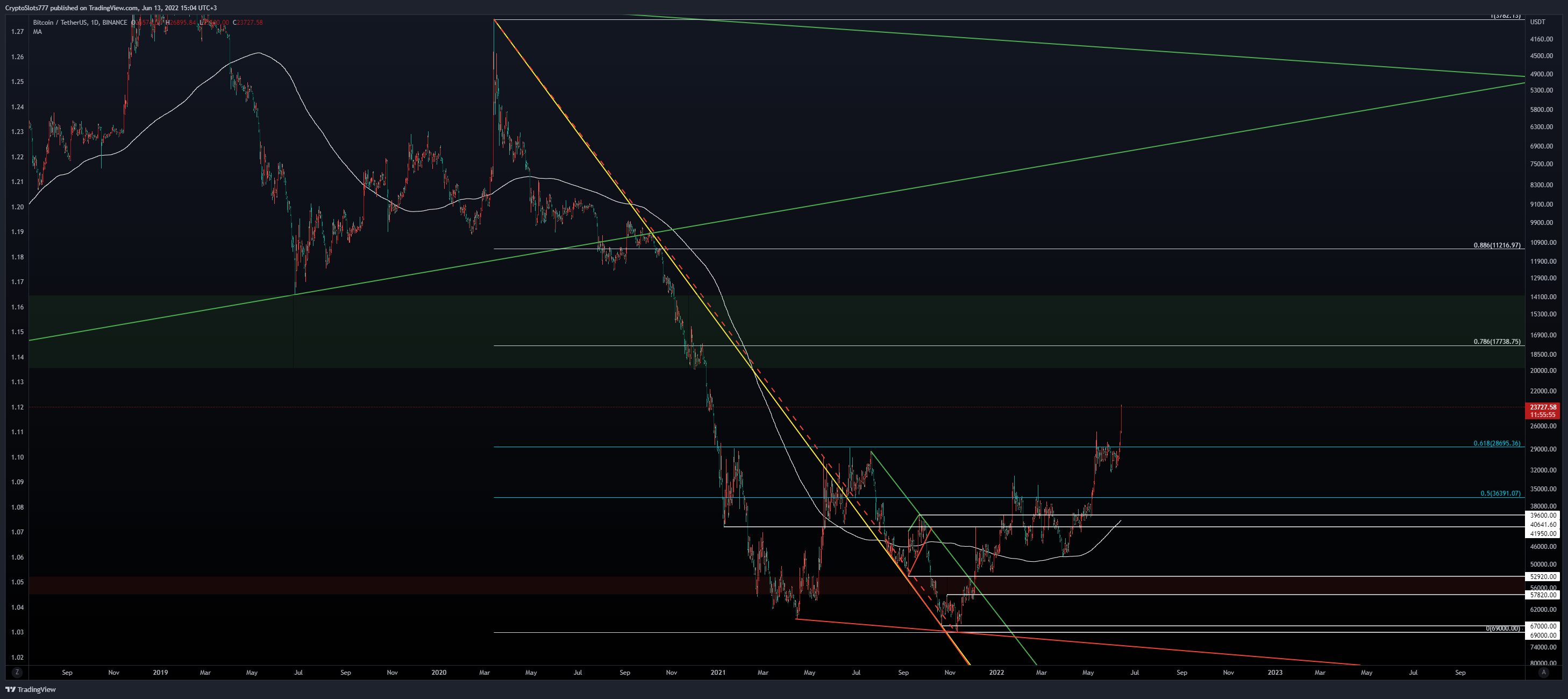Click the 14100.00 value on right price scale
Screen dimensions: 1568x699
pos(1543,296)
